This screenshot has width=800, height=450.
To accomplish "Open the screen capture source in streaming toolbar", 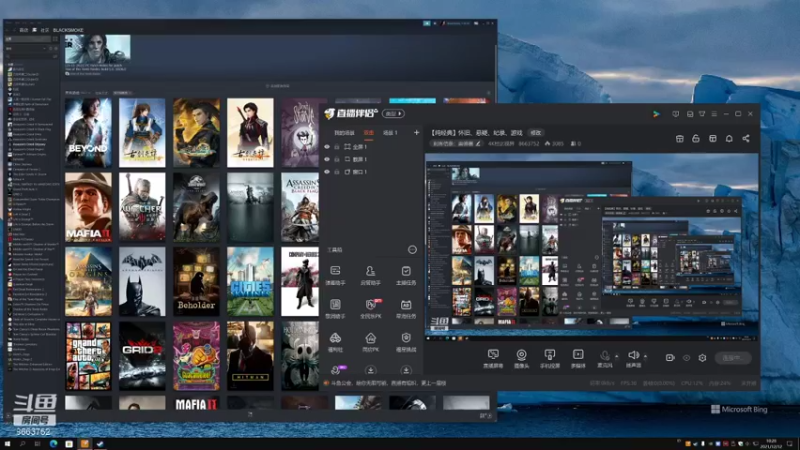I will coord(493,358).
